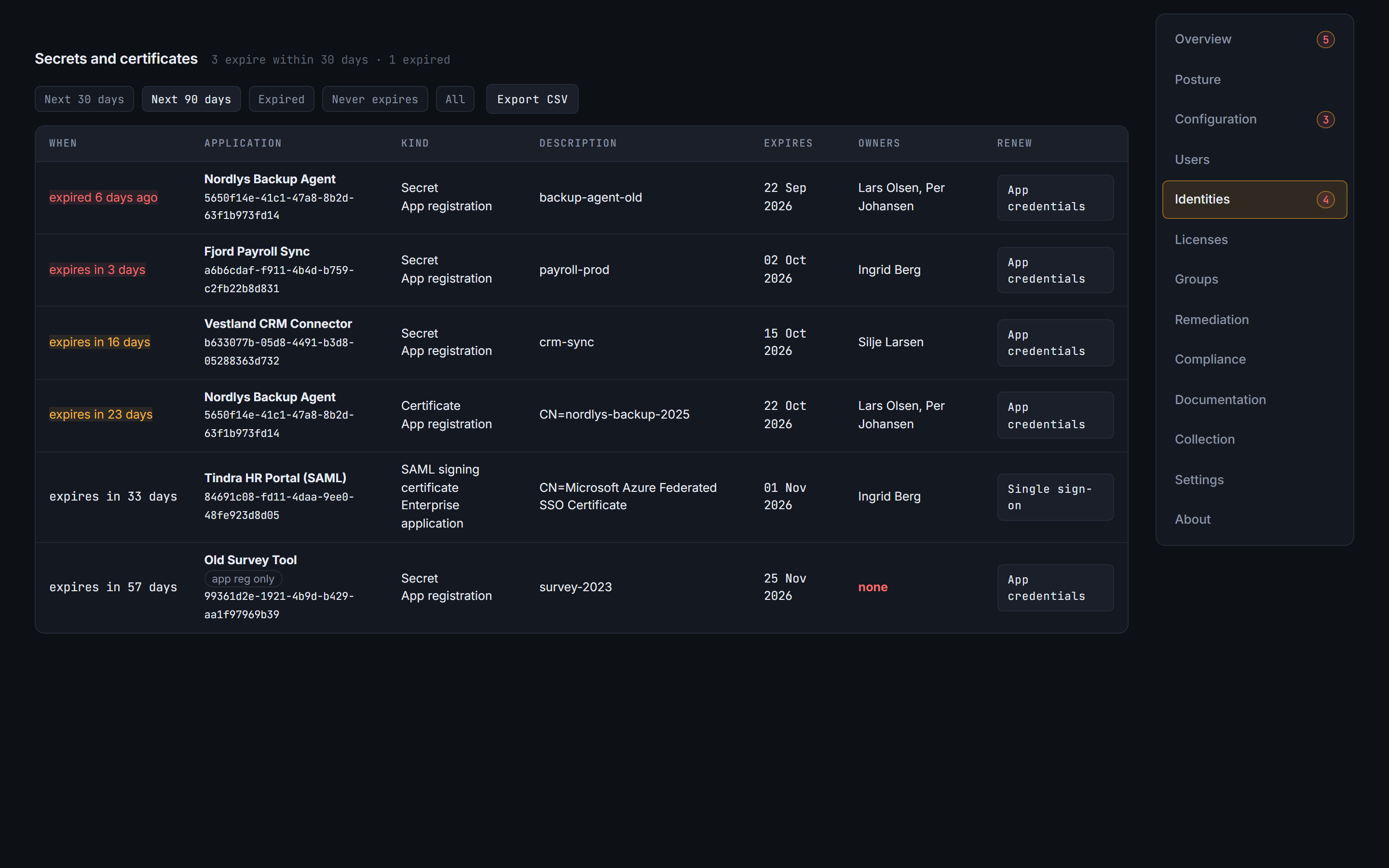Open Single sign-on for Tindra HR Portal
The width and height of the screenshot is (1389, 868).
(x=1055, y=497)
